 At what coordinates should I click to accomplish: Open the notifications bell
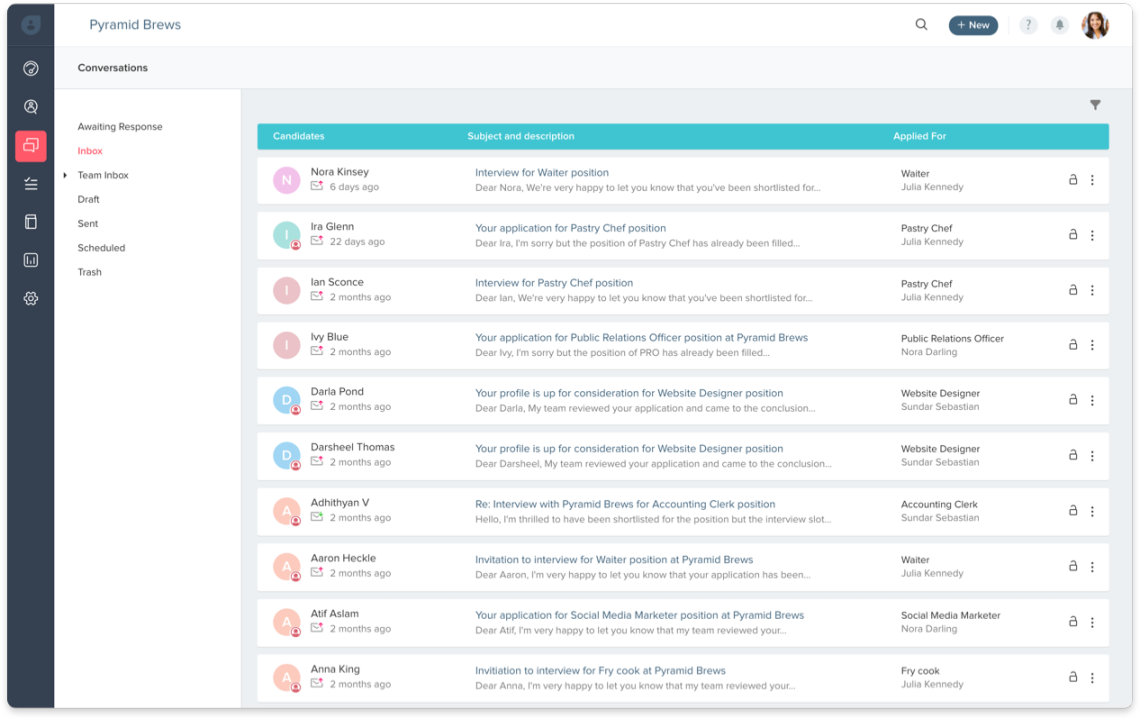[1060, 24]
